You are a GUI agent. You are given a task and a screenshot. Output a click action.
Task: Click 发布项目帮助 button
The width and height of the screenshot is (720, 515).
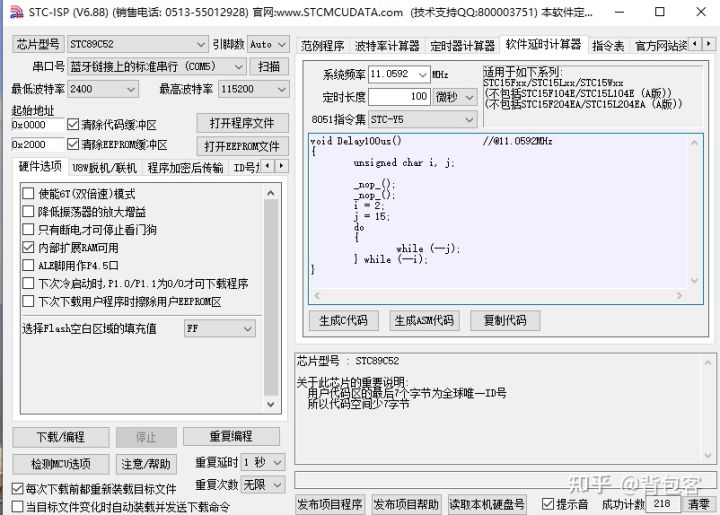click(406, 504)
